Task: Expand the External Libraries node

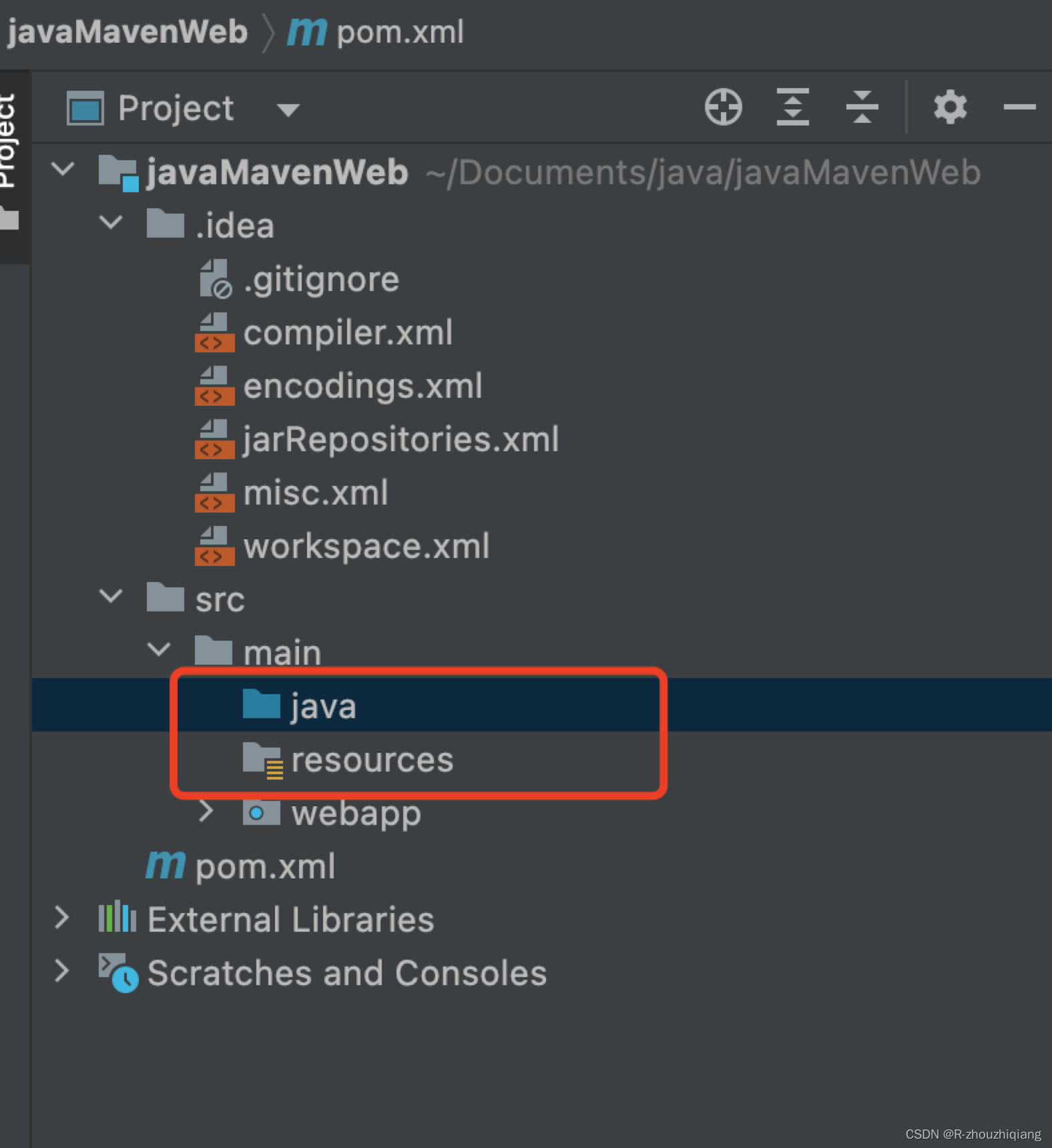Action: tap(61, 918)
